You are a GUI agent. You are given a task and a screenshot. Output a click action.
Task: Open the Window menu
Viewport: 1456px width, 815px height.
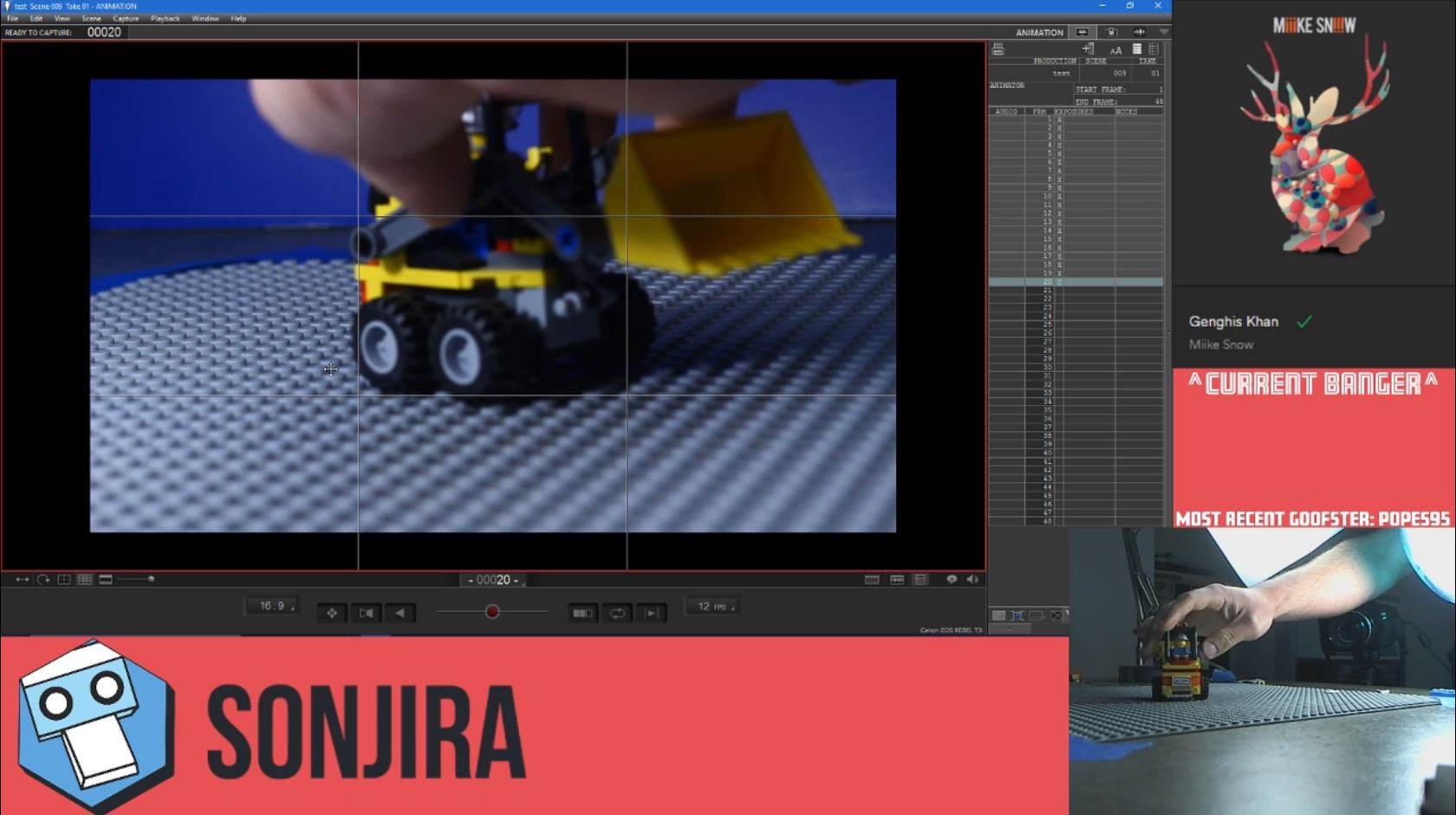pyautogui.click(x=205, y=18)
